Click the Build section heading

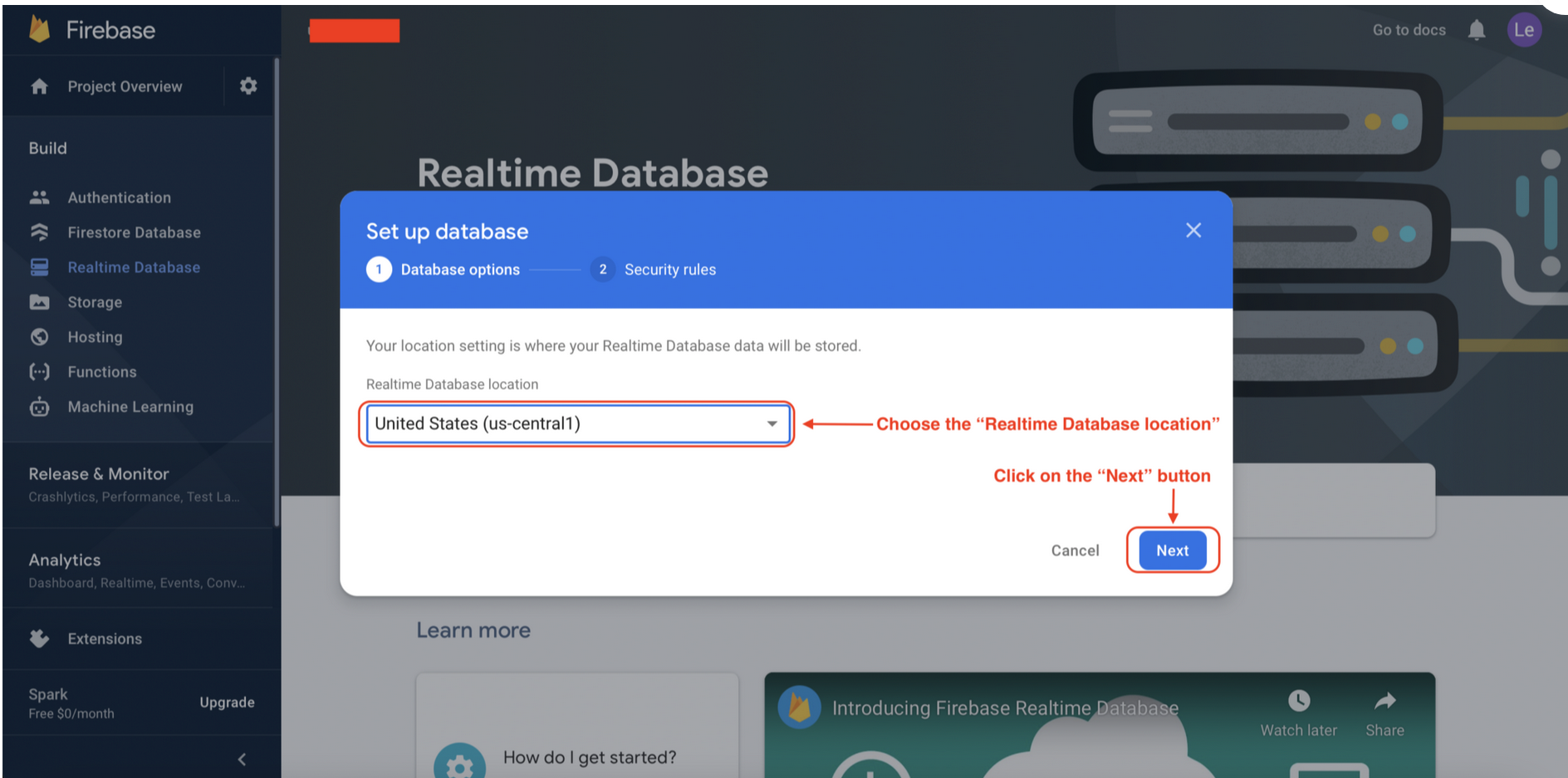tap(47, 148)
